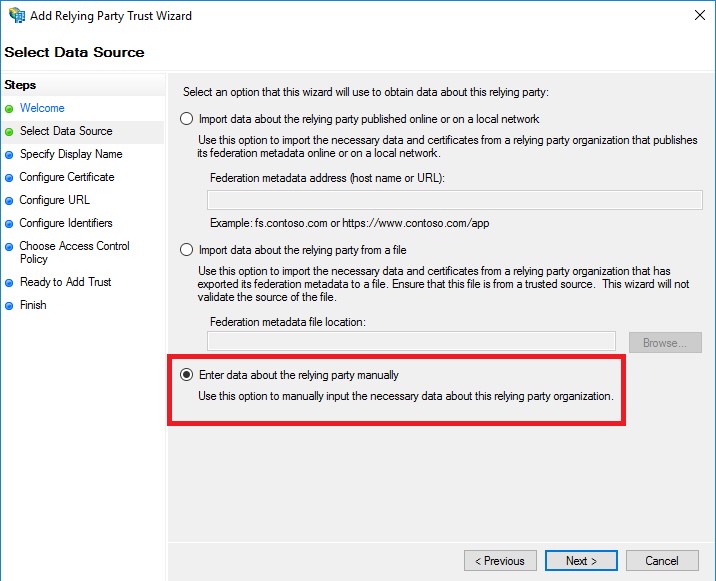
Task: Click the Federation metadata address field
Action: 454,201
